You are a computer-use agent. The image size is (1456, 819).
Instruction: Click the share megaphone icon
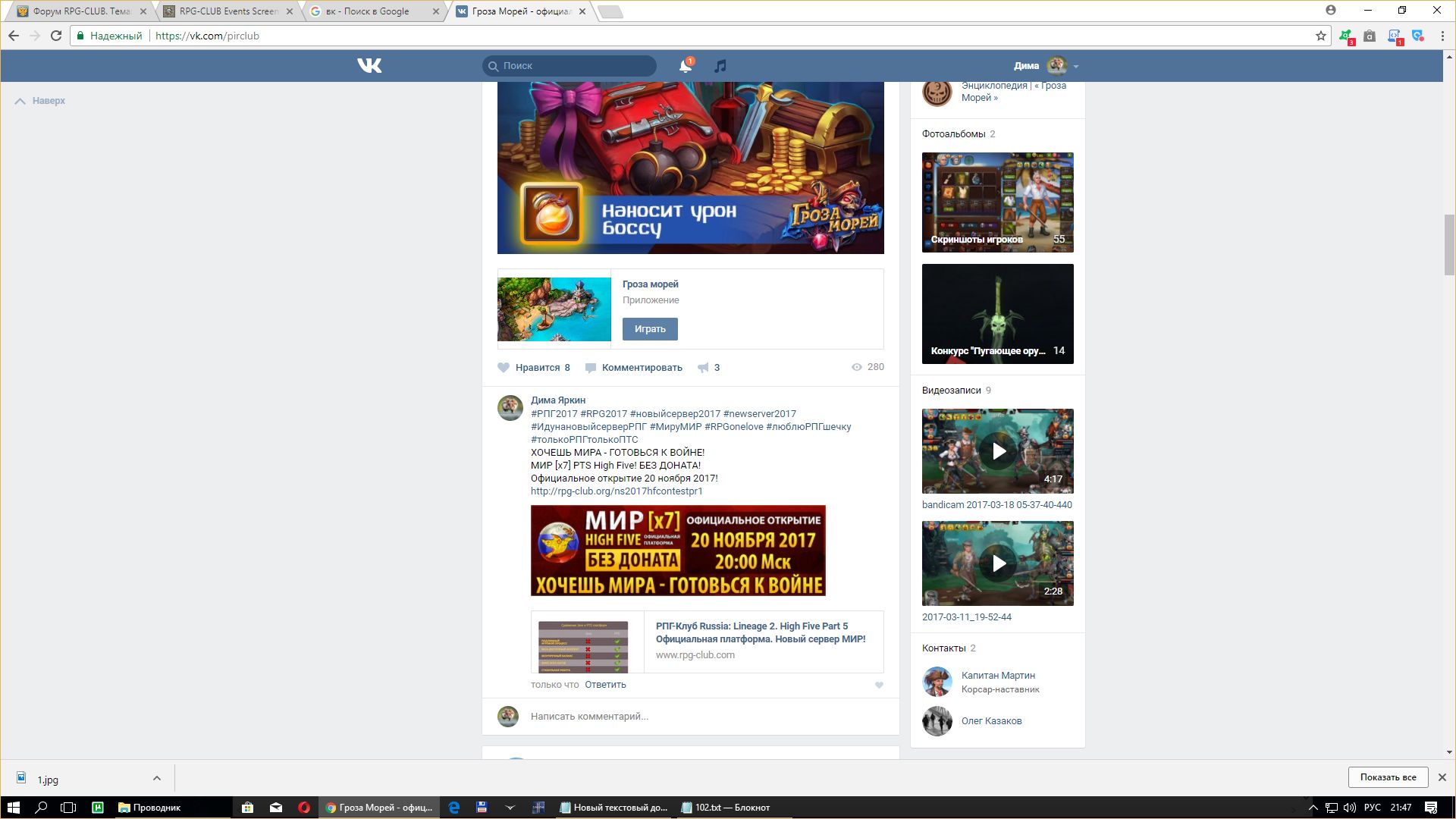pyautogui.click(x=704, y=368)
